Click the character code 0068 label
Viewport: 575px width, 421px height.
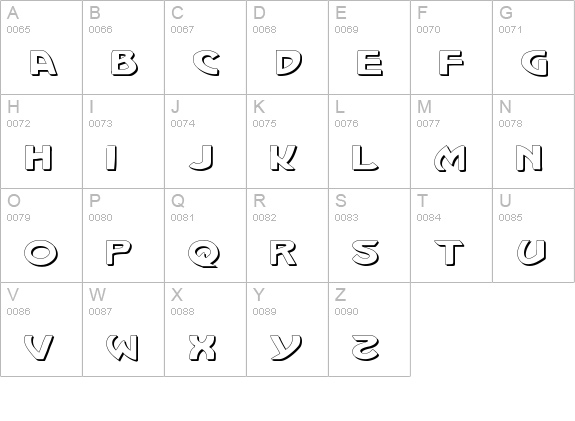(x=264, y=29)
